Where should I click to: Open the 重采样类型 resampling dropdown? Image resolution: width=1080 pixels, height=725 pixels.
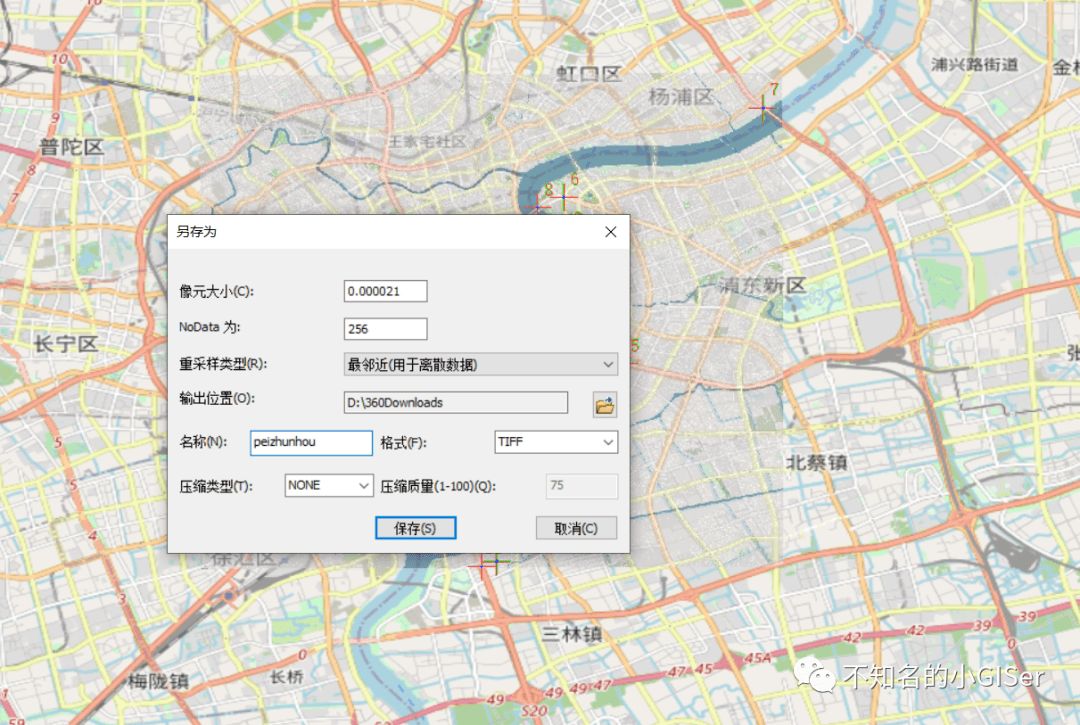(480, 364)
